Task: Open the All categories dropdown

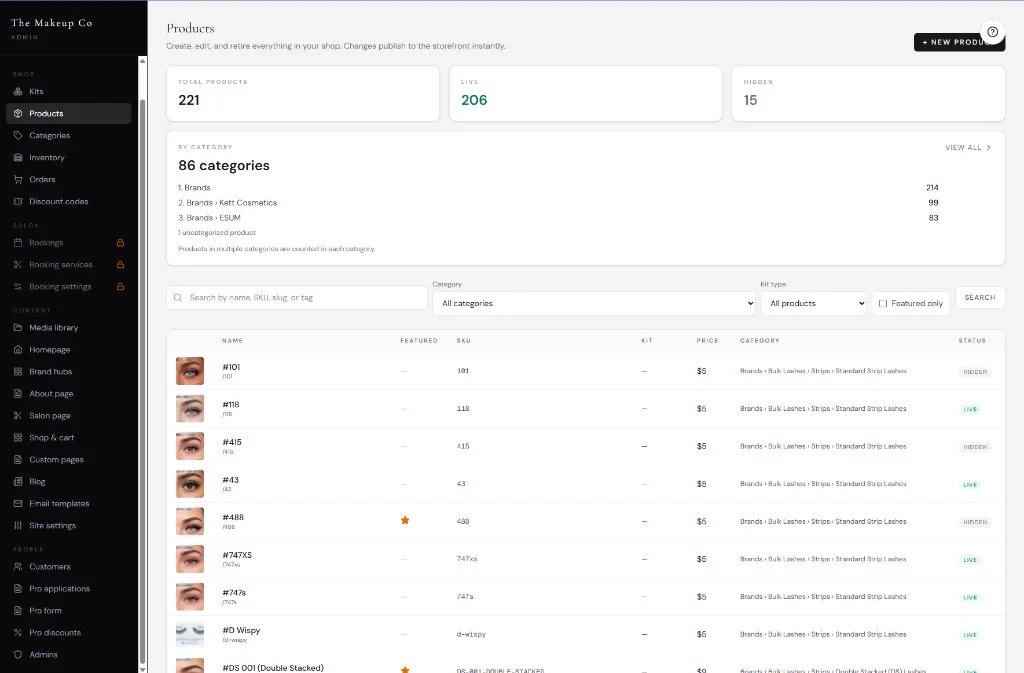Action: (x=594, y=304)
